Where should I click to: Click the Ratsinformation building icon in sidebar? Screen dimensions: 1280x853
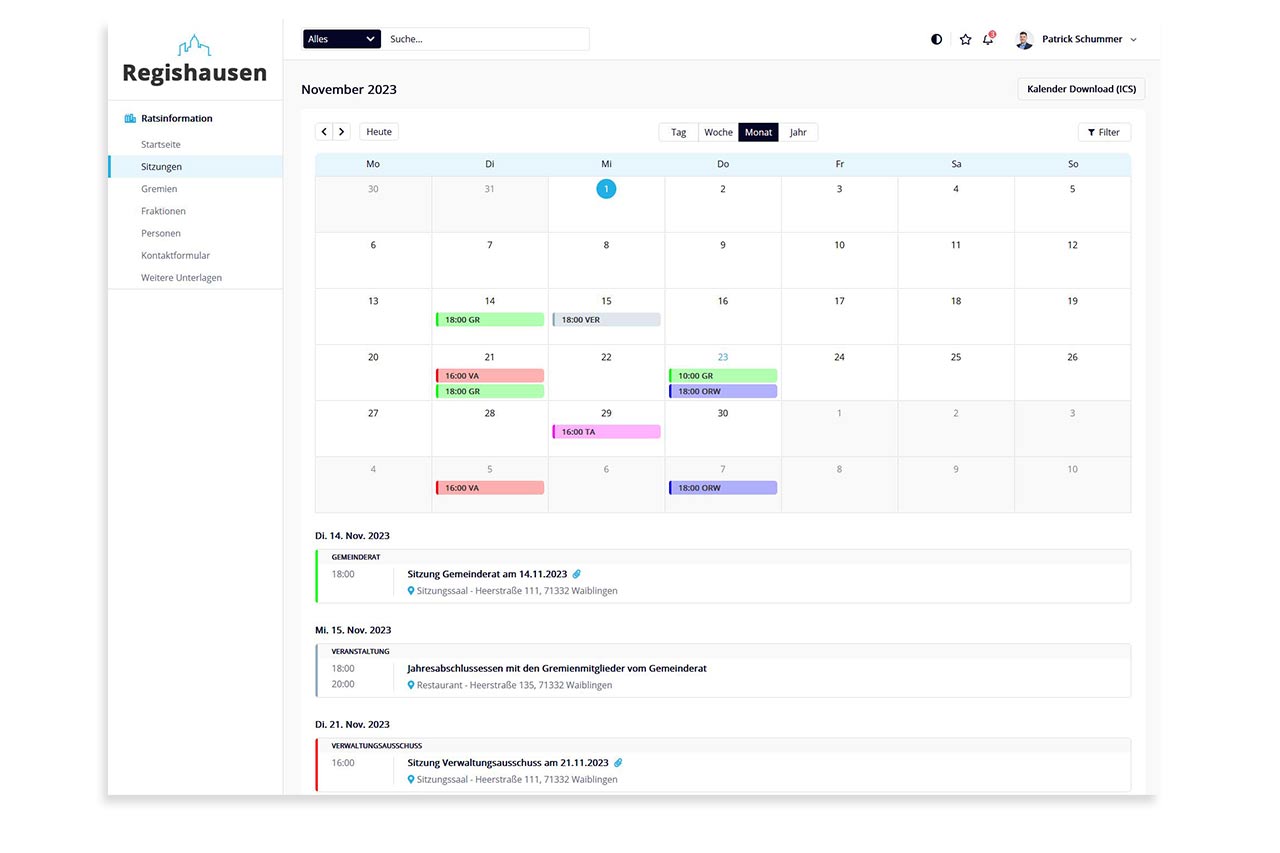(129, 117)
